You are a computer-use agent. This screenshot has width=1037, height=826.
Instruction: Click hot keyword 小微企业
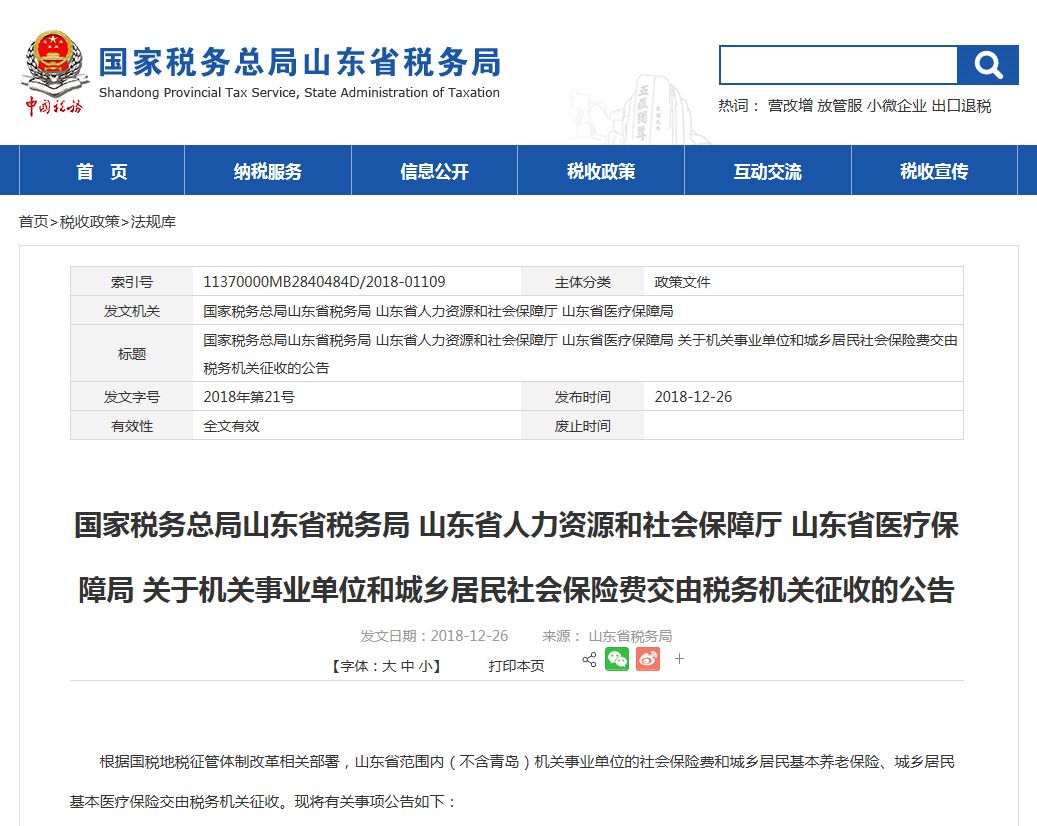click(897, 106)
